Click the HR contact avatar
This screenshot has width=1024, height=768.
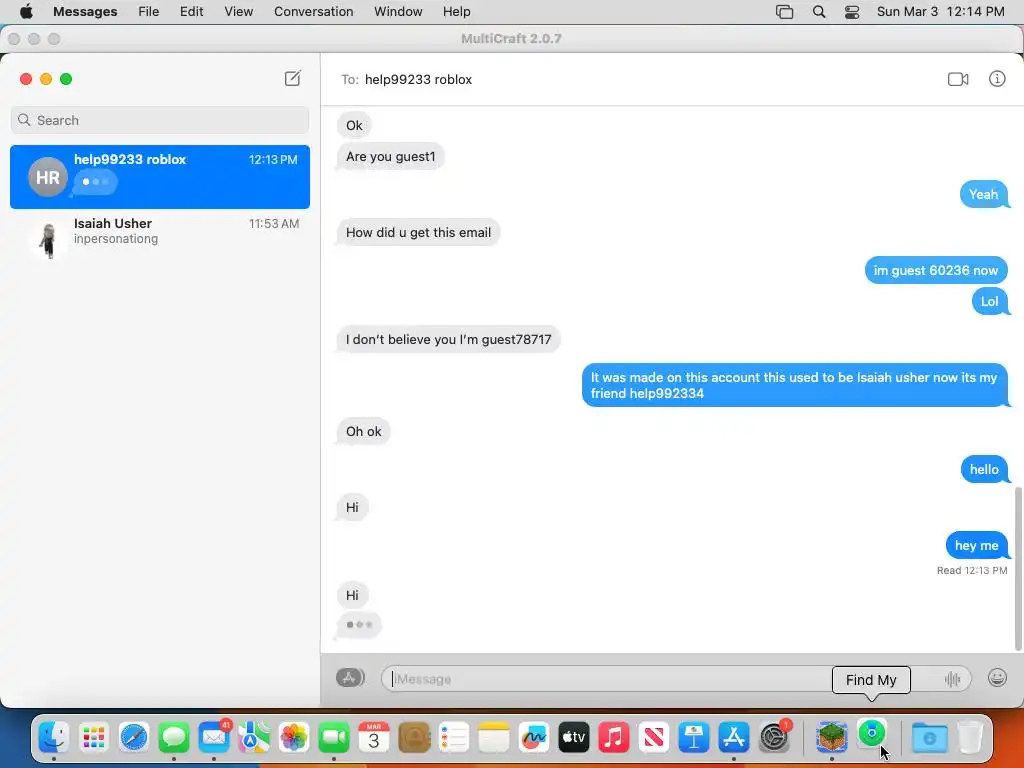point(48,177)
